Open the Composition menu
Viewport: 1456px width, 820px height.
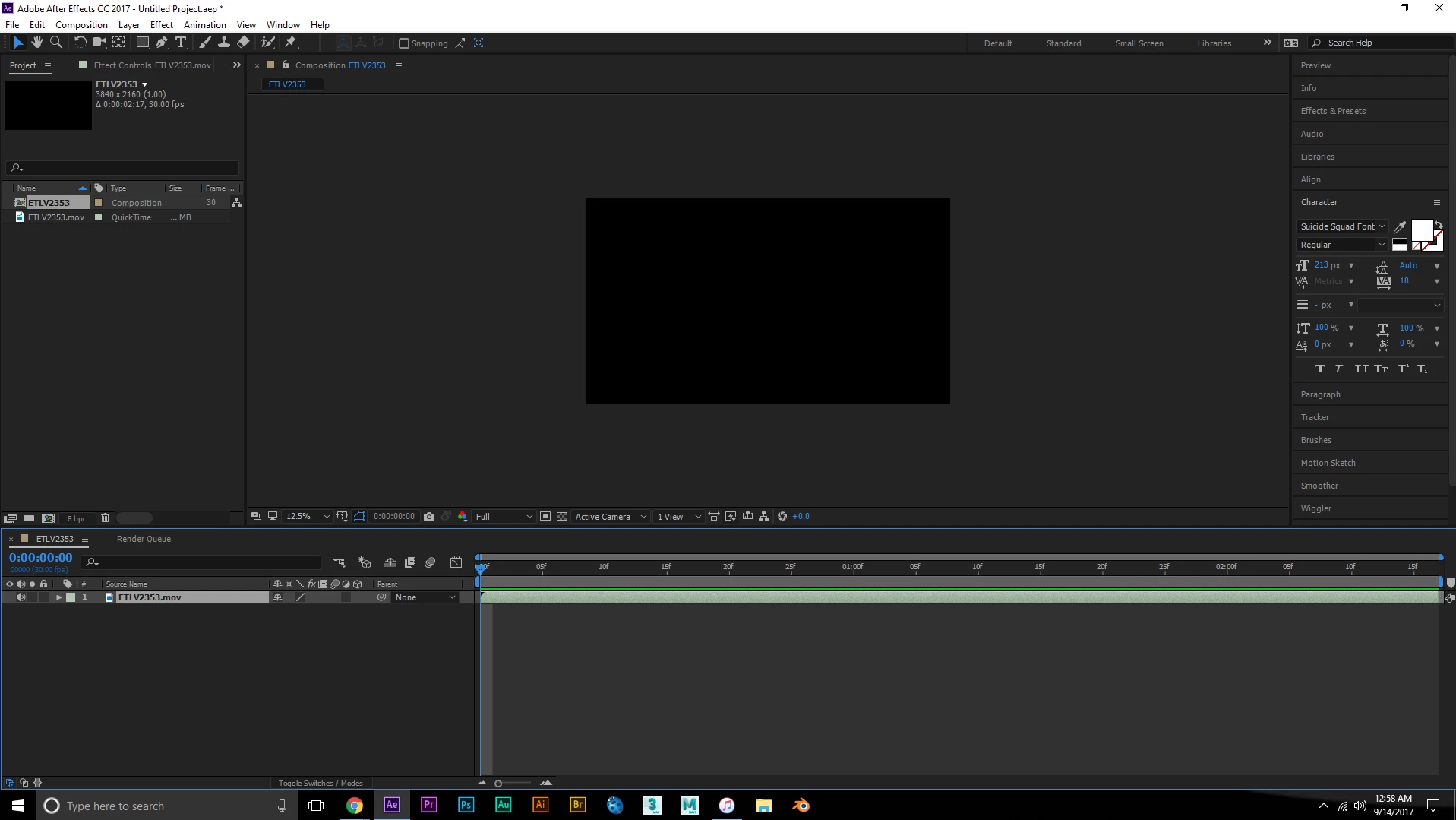(x=81, y=25)
